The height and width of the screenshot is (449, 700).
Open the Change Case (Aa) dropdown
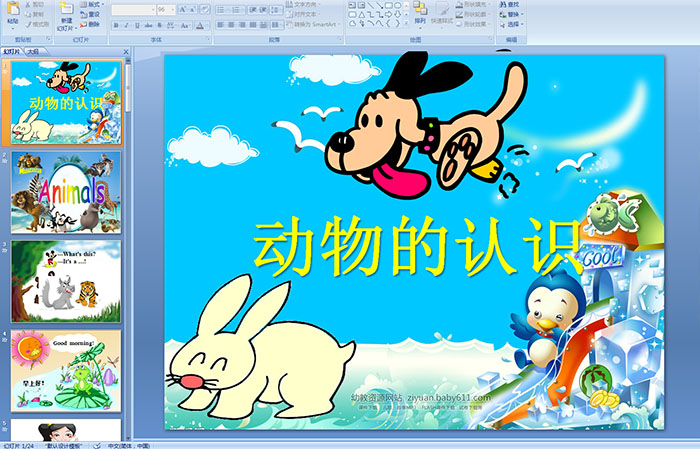185,25
